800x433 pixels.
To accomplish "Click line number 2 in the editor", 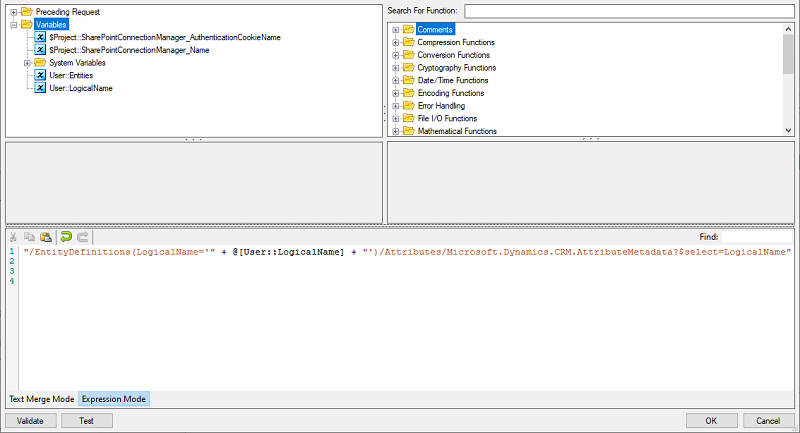I will coord(12,261).
